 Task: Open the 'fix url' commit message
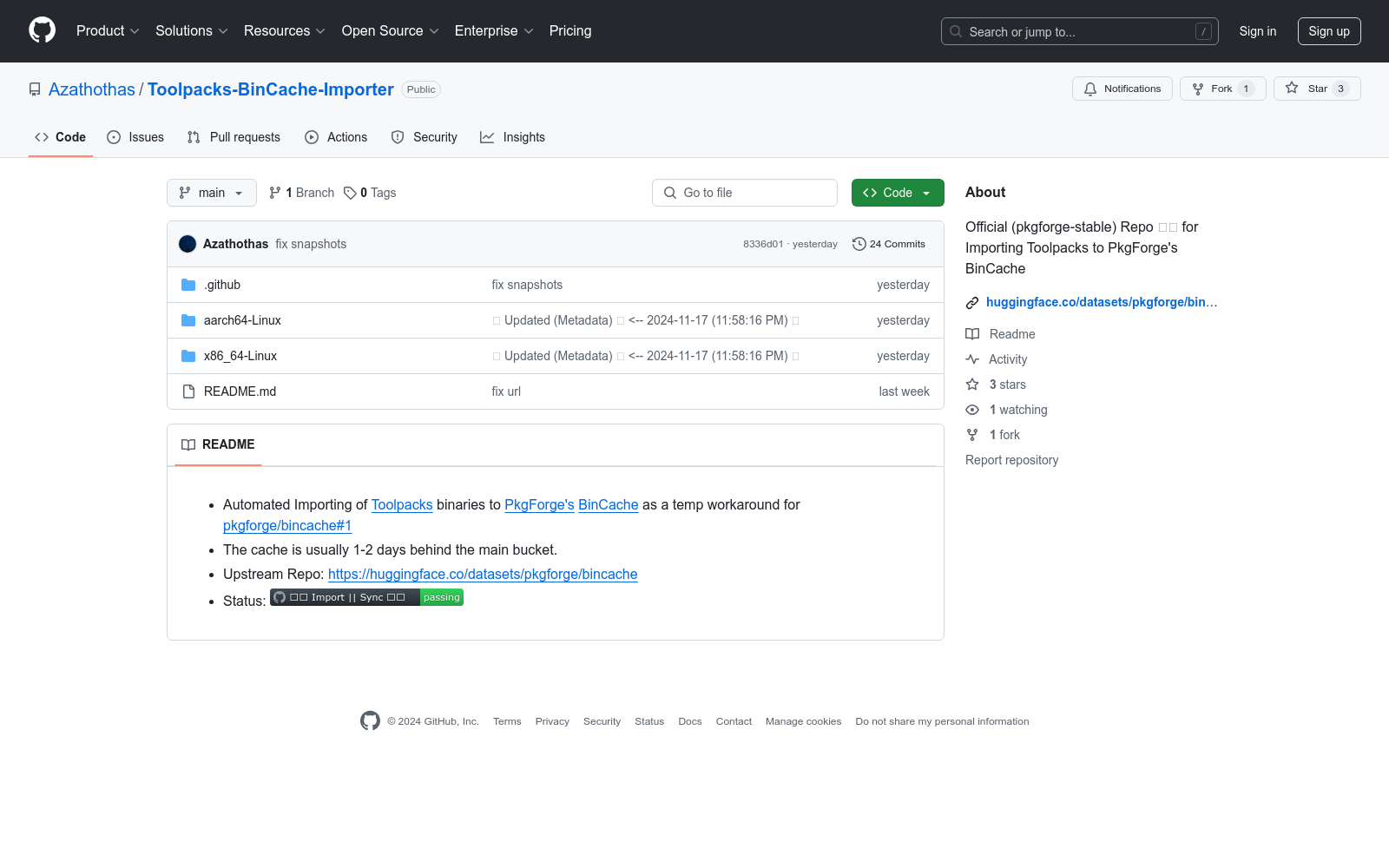(x=506, y=391)
